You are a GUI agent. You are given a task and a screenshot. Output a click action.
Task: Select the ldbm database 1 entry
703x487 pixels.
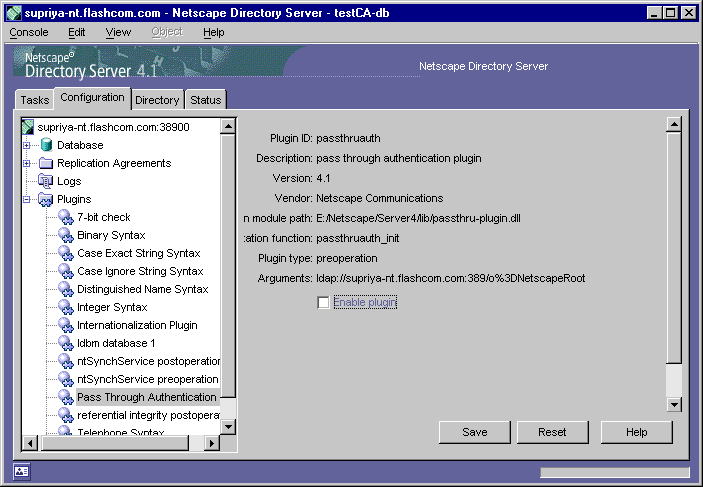tap(116, 343)
